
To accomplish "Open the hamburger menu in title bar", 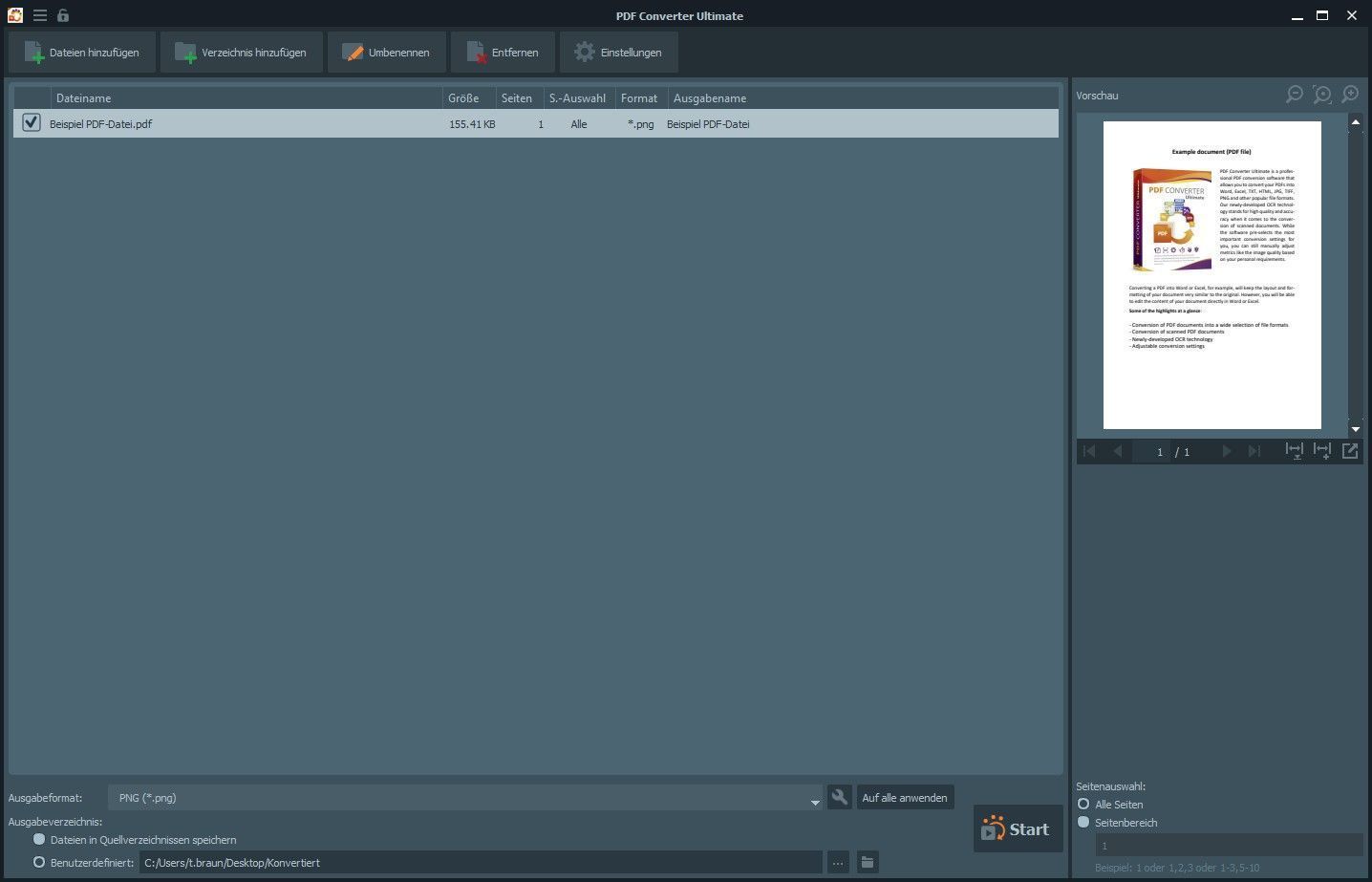I will click(39, 15).
